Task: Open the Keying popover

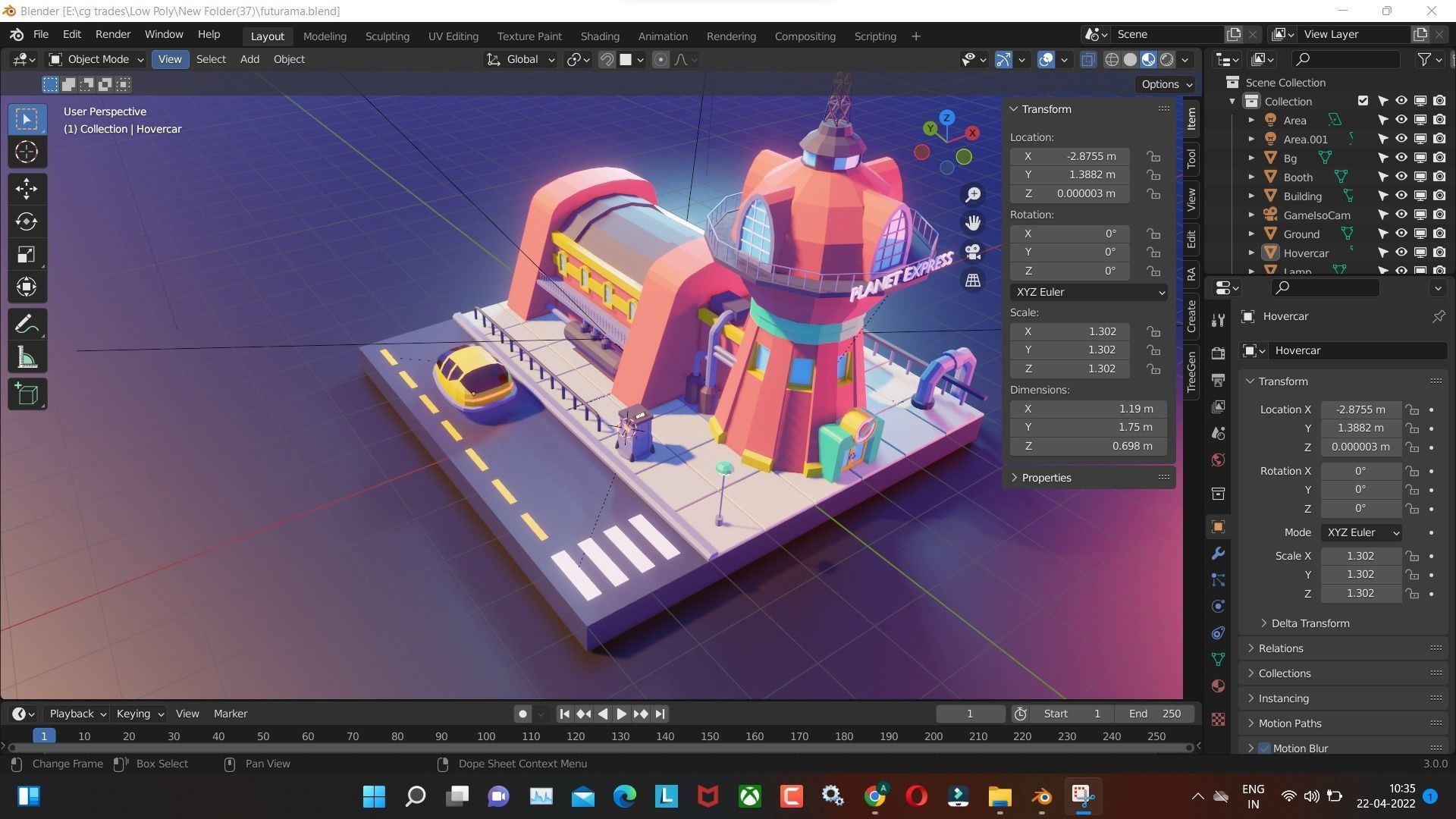Action: (x=139, y=714)
